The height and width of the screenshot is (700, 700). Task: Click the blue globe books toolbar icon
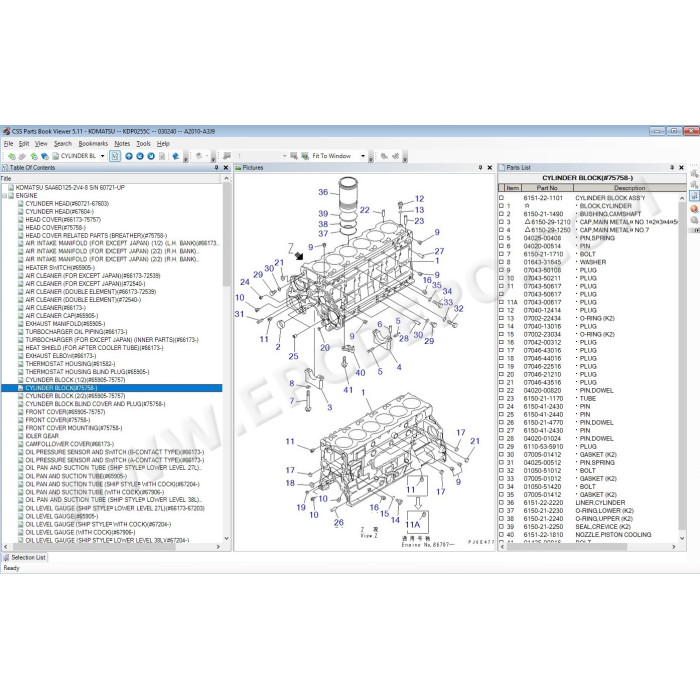pos(45,156)
